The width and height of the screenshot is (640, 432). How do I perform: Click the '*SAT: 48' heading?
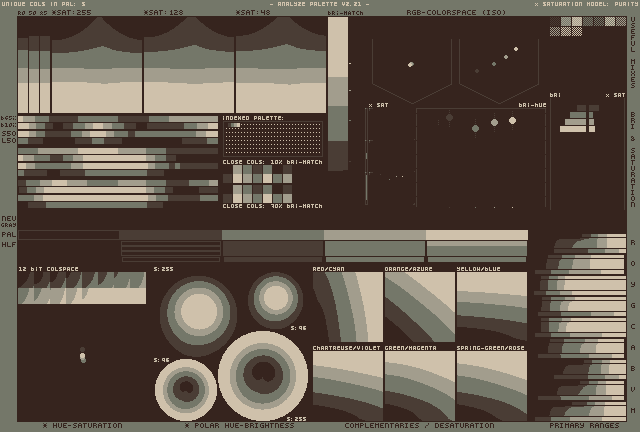click(x=253, y=12)
